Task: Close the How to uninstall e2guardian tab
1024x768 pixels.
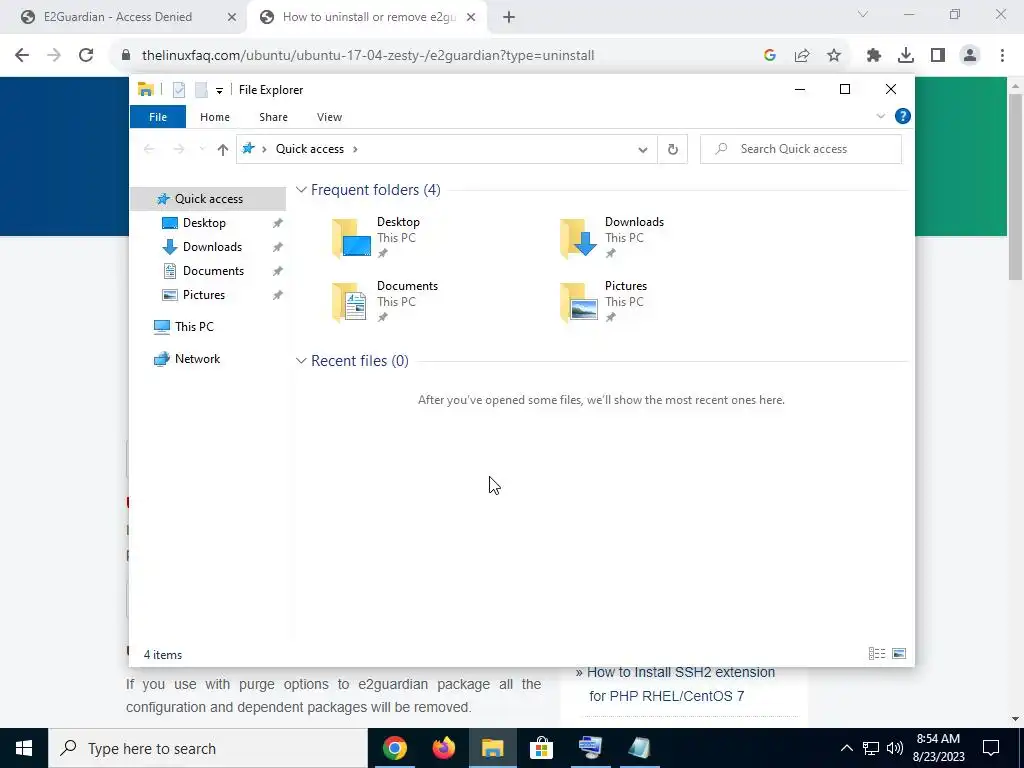Action: tap(471, 17)
